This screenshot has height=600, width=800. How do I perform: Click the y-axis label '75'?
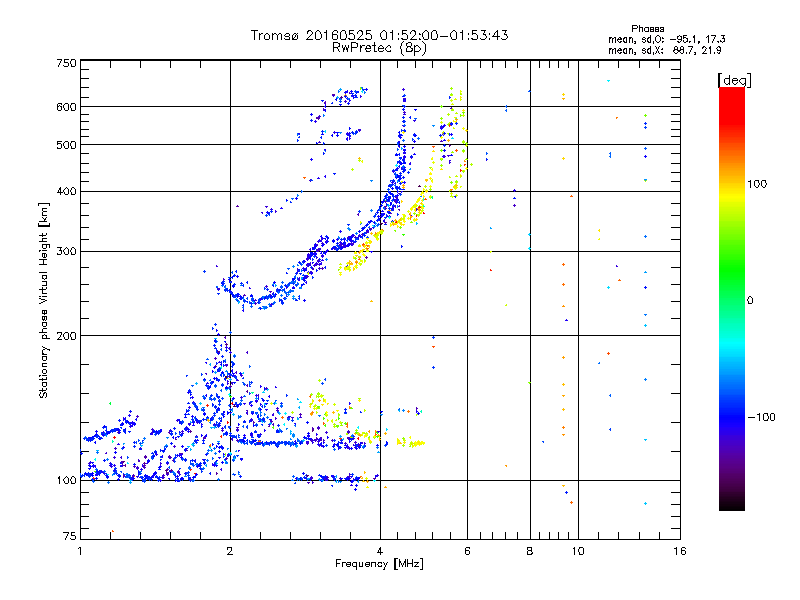(x=70, y=536)
